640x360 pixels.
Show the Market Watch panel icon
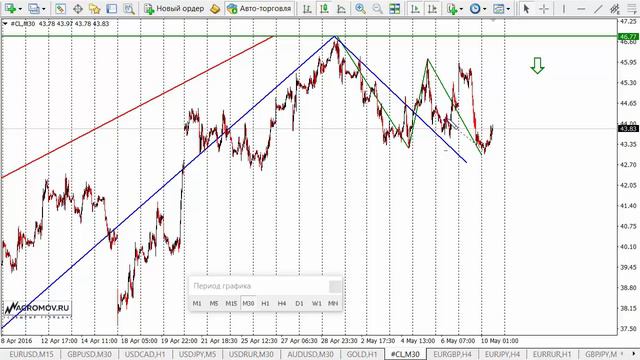60,8
